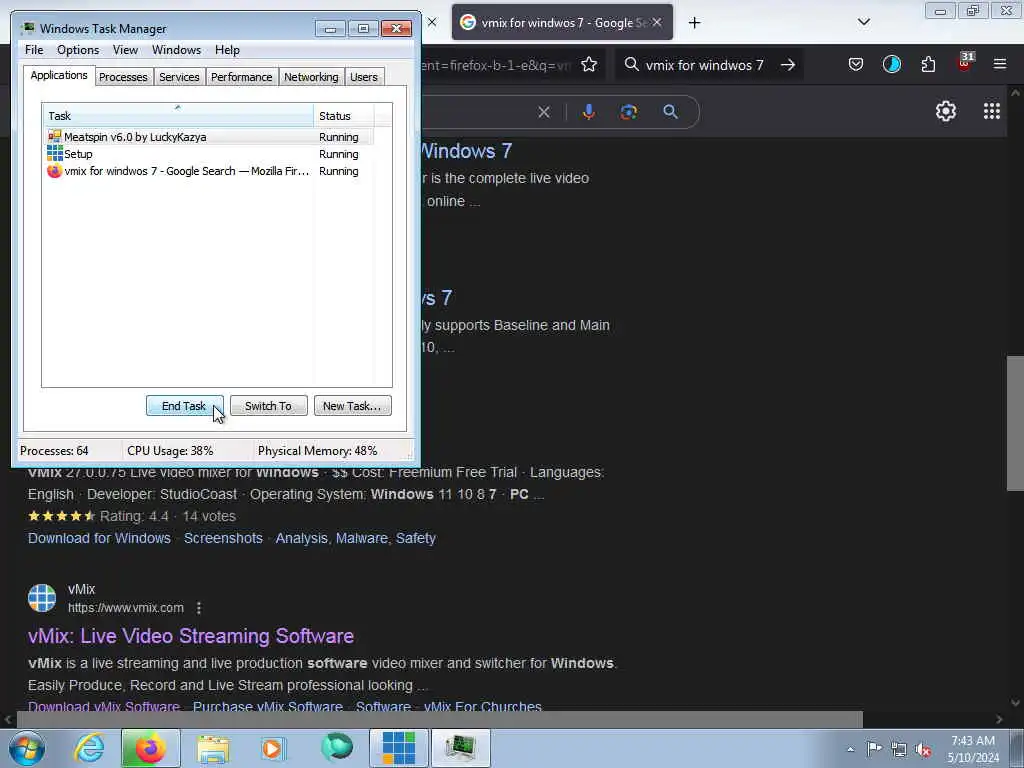Viewport: 1024px width, 768px height.
Task: Select the vmix Google Search Firefox task row
Action: tap(209, 170)
